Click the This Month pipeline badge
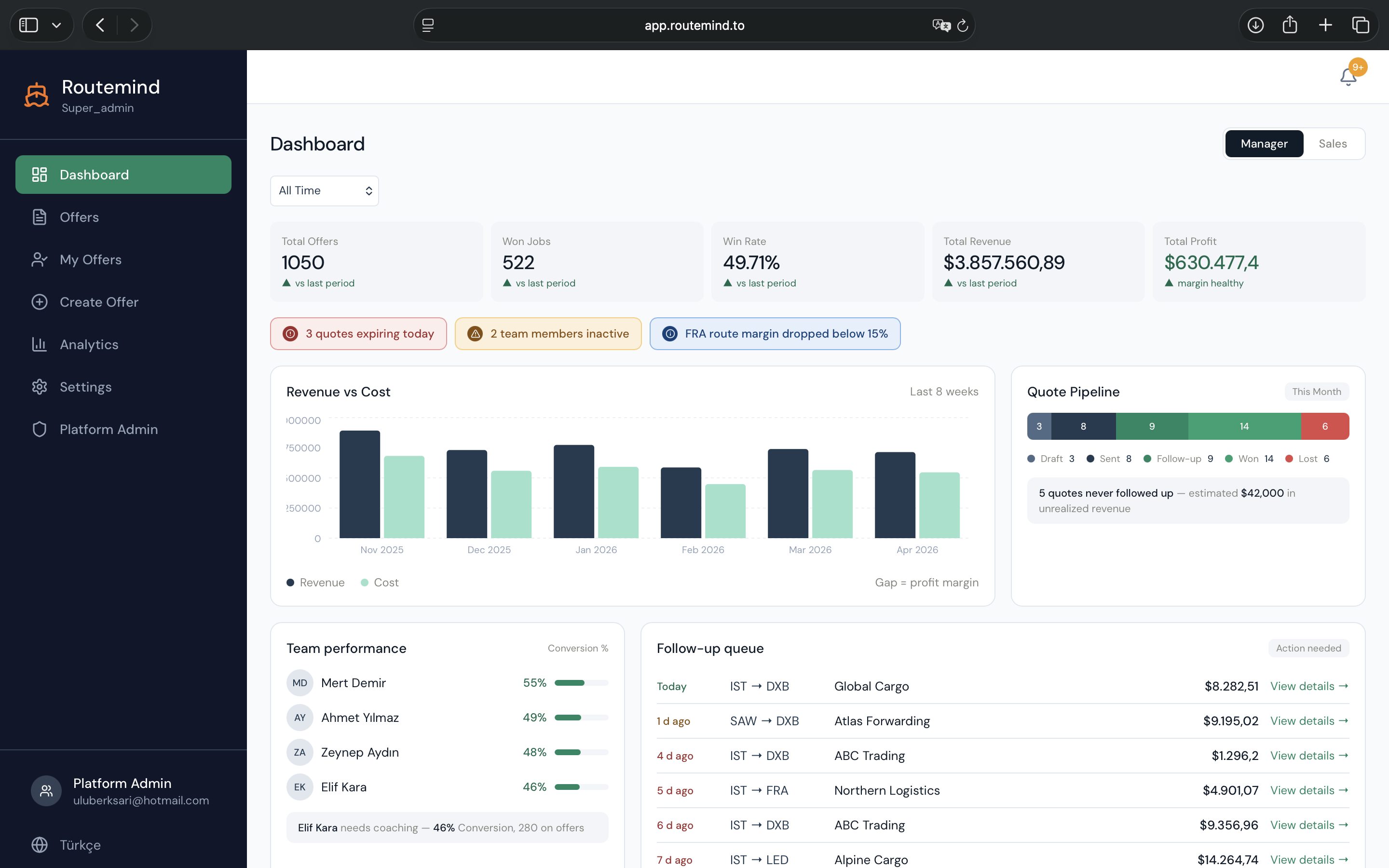This screenshot has width=1389, height=868. tap(1316, 392)
